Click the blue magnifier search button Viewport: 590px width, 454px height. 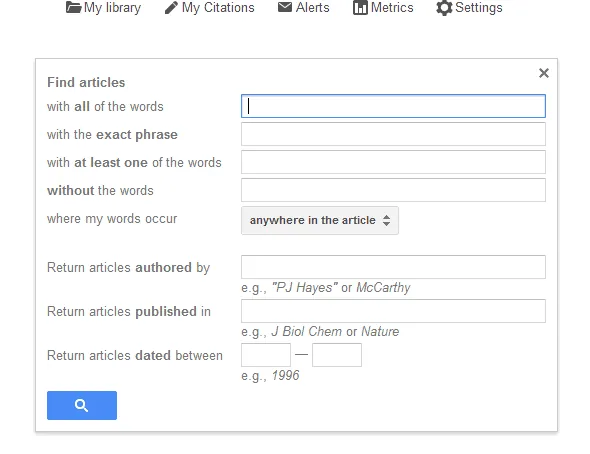(x=82, y=405)
